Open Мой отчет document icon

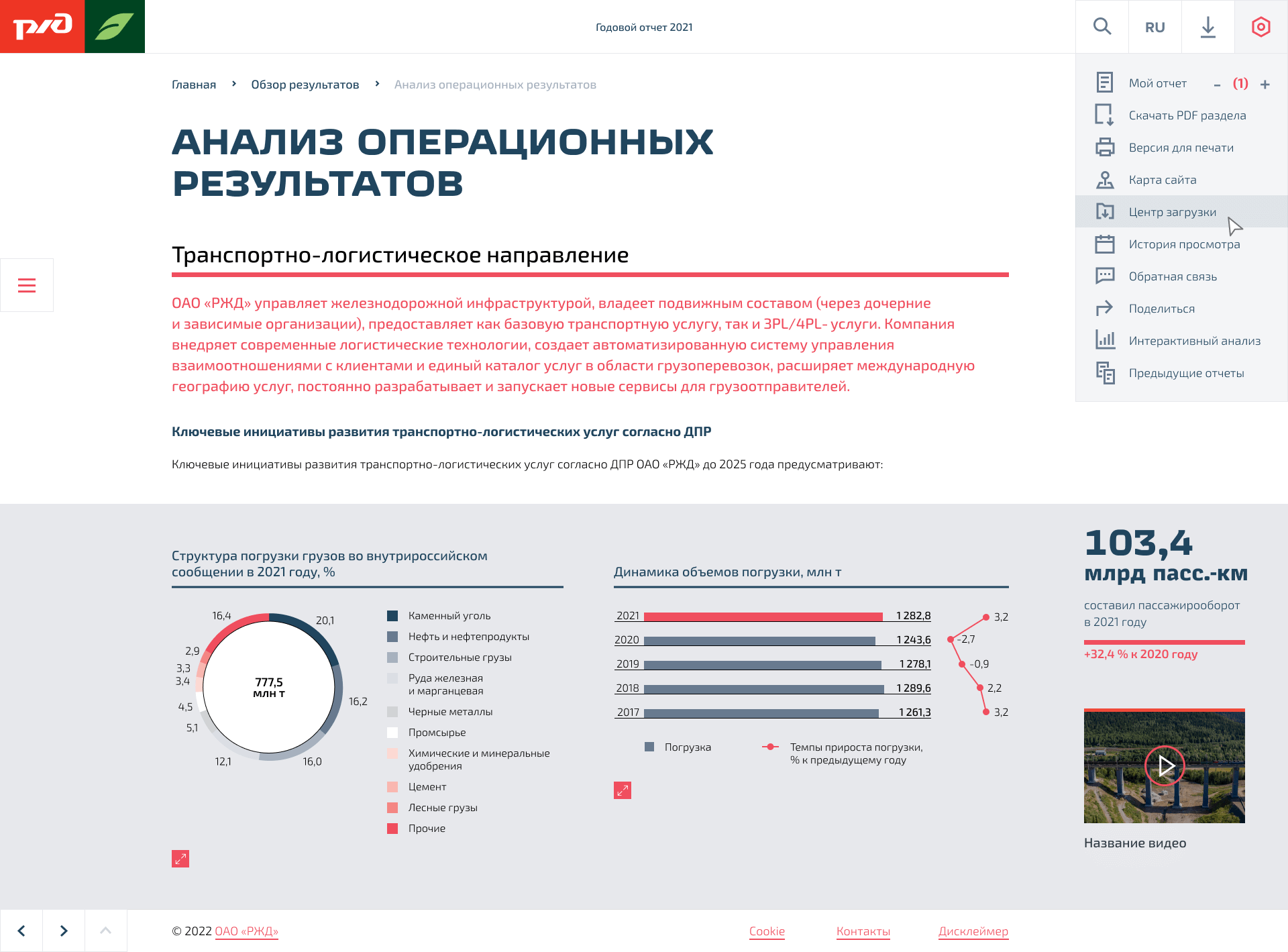click(1105, 83)
